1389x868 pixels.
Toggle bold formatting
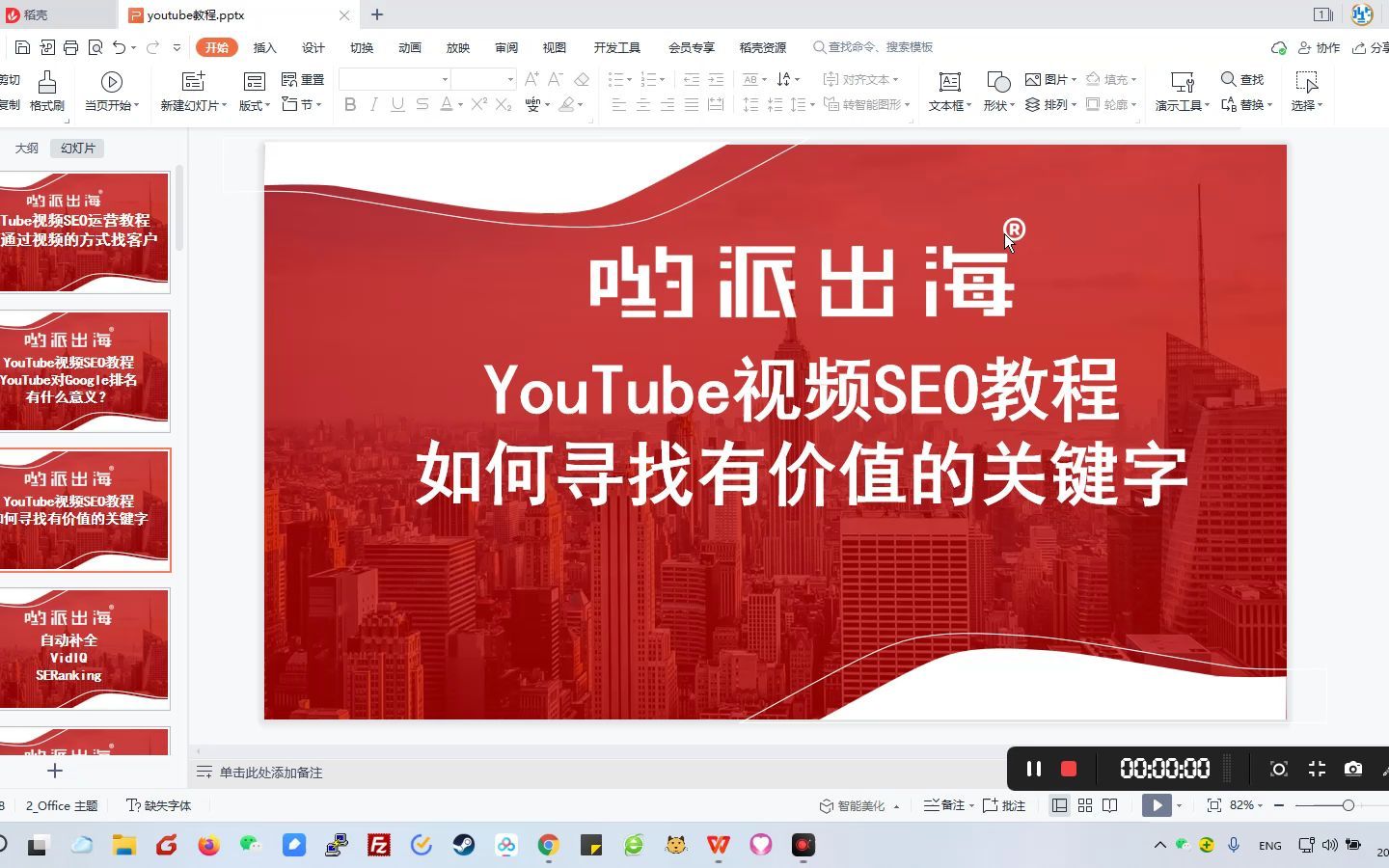coord(350,105)
